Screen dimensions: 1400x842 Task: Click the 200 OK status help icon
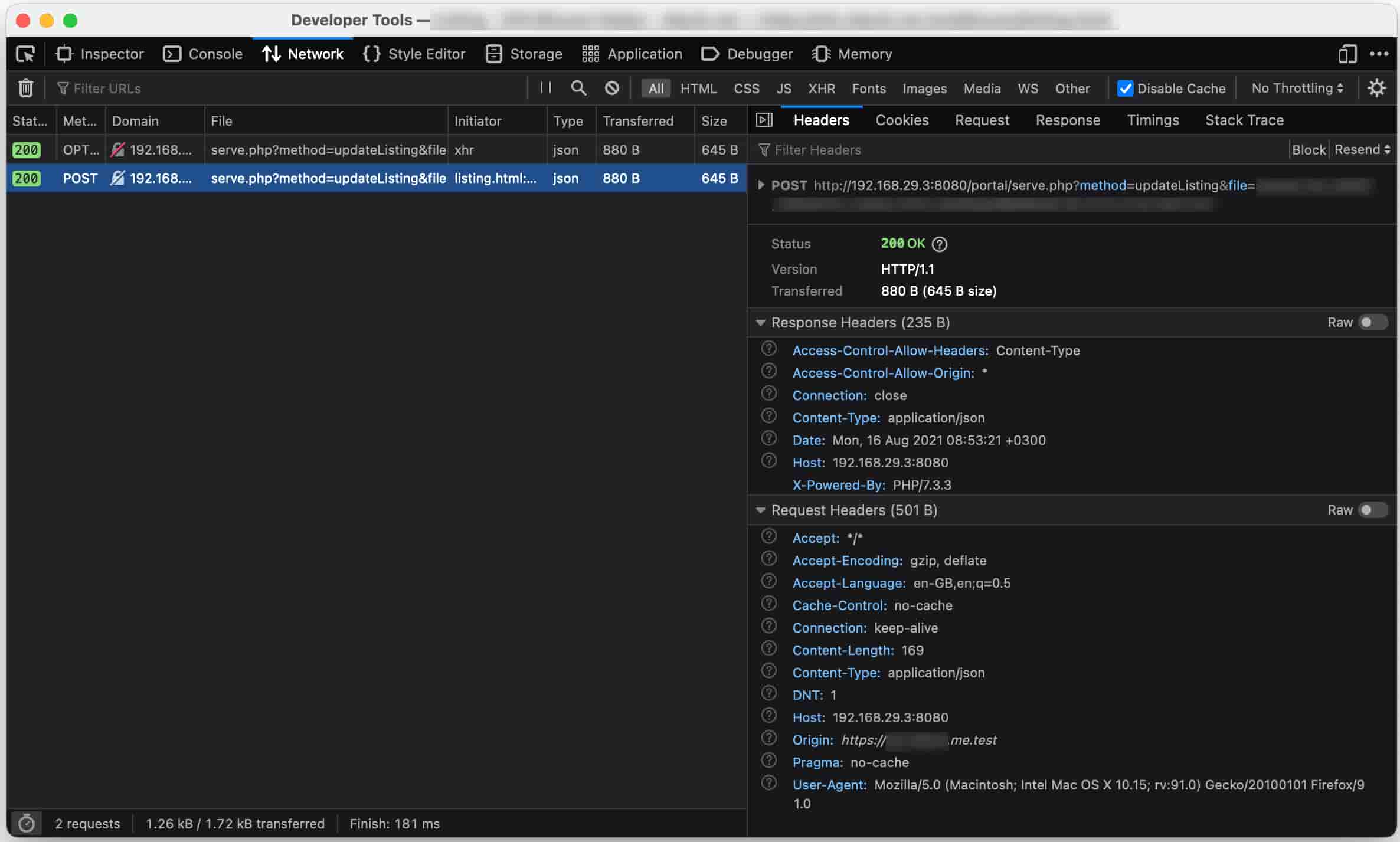pyautogui.click(x=939, y=244)
